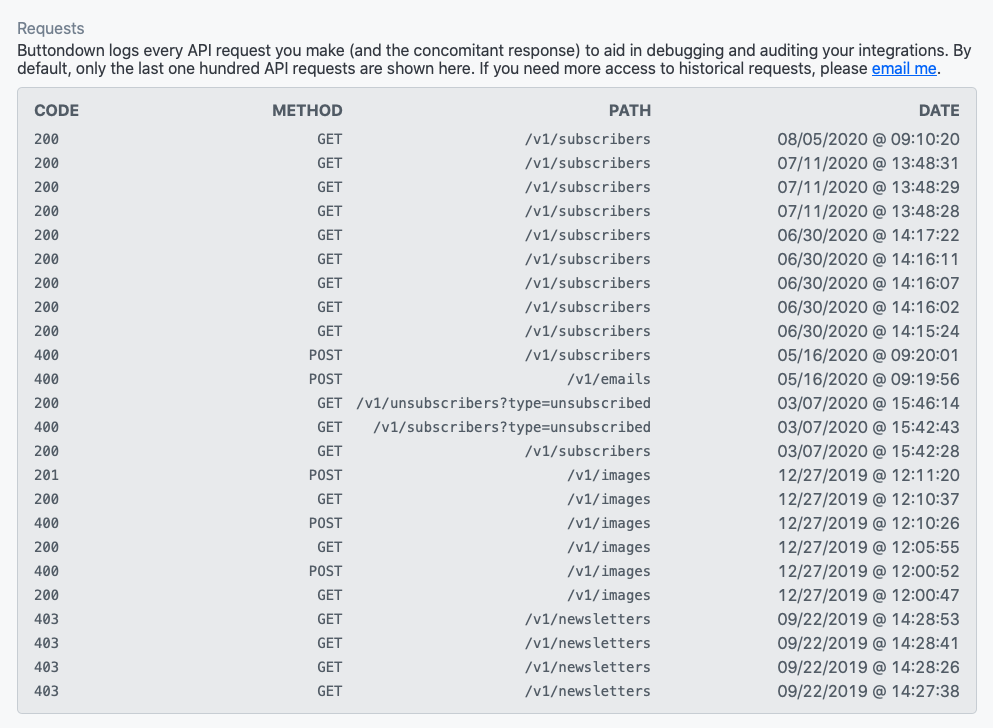Screen dimensions: 993x728
Task: Click the date 03/07/2020 @ 15:42:28
Action: pos(868,451)
